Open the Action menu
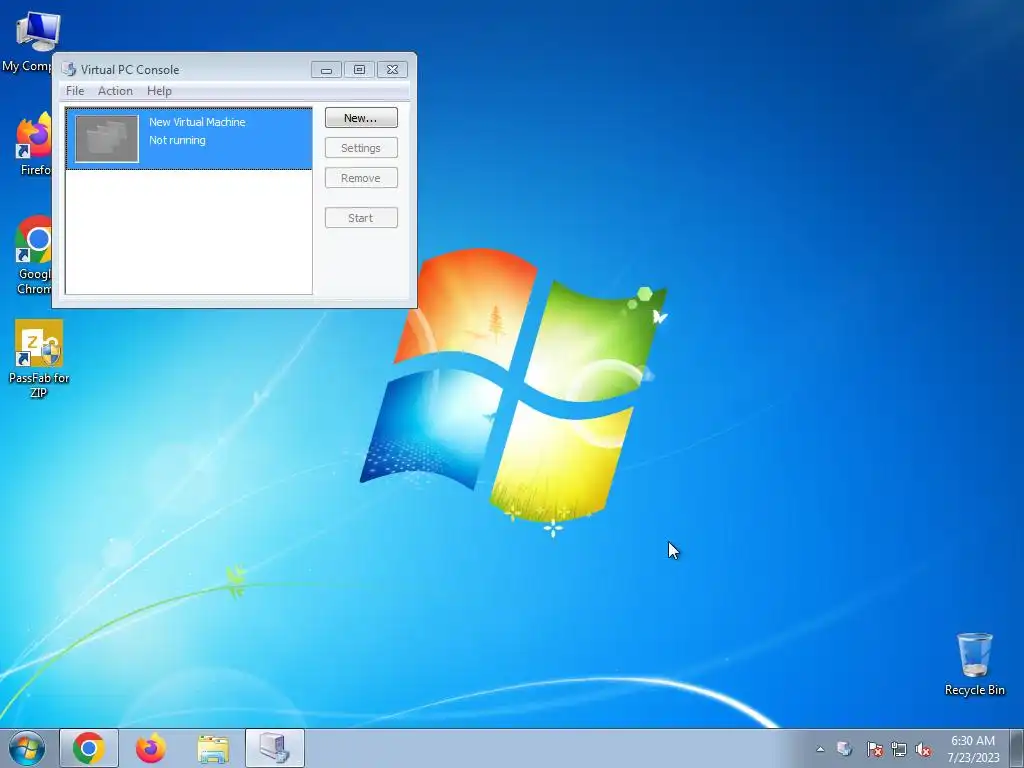This screenshot has width=1024, height=768. click(115, 91)
